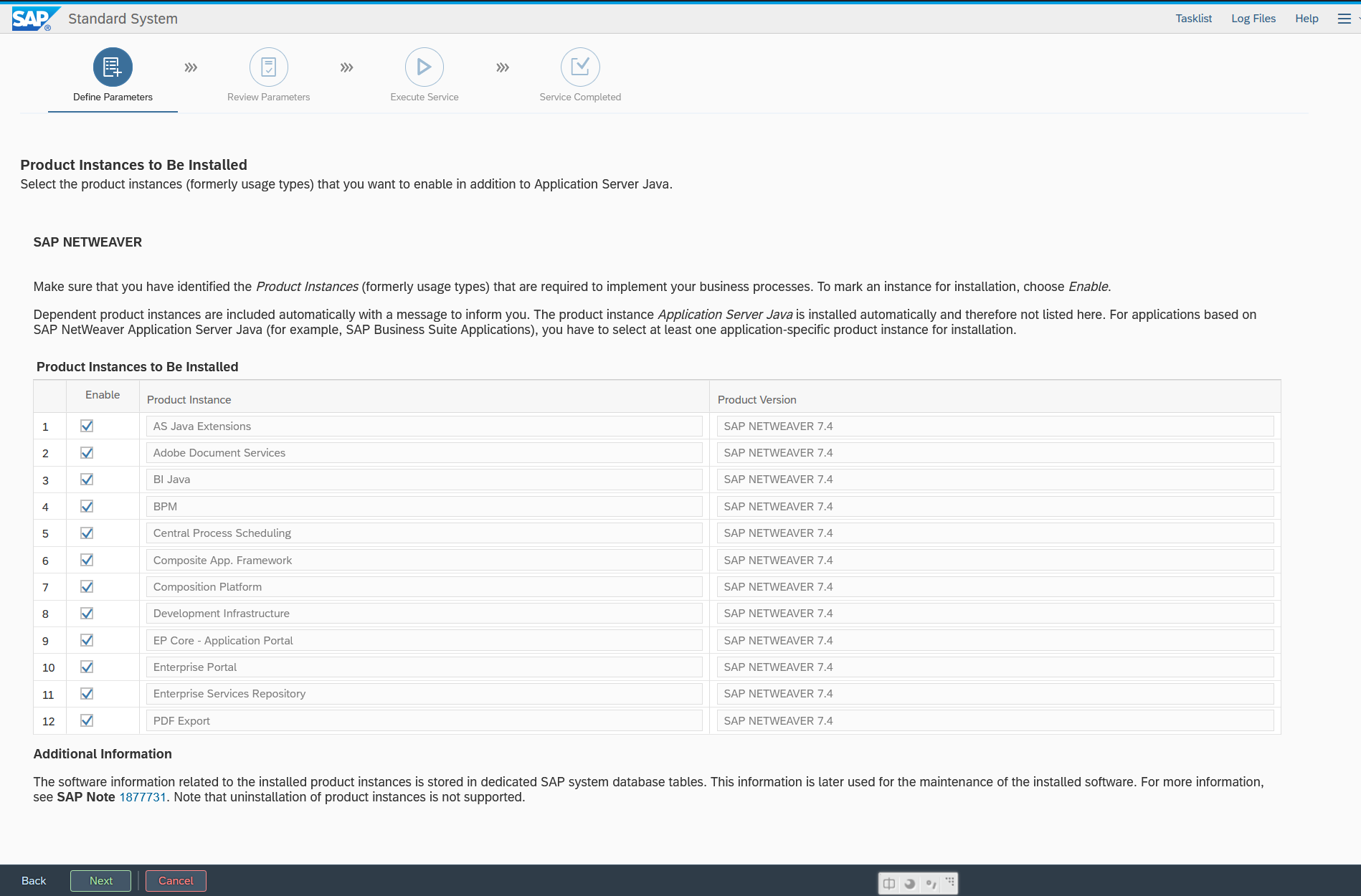Viewport: 1361px width, 896px height.
Task: Uncheck Enable for Enterprise Portal
Action: click(87, 667)
